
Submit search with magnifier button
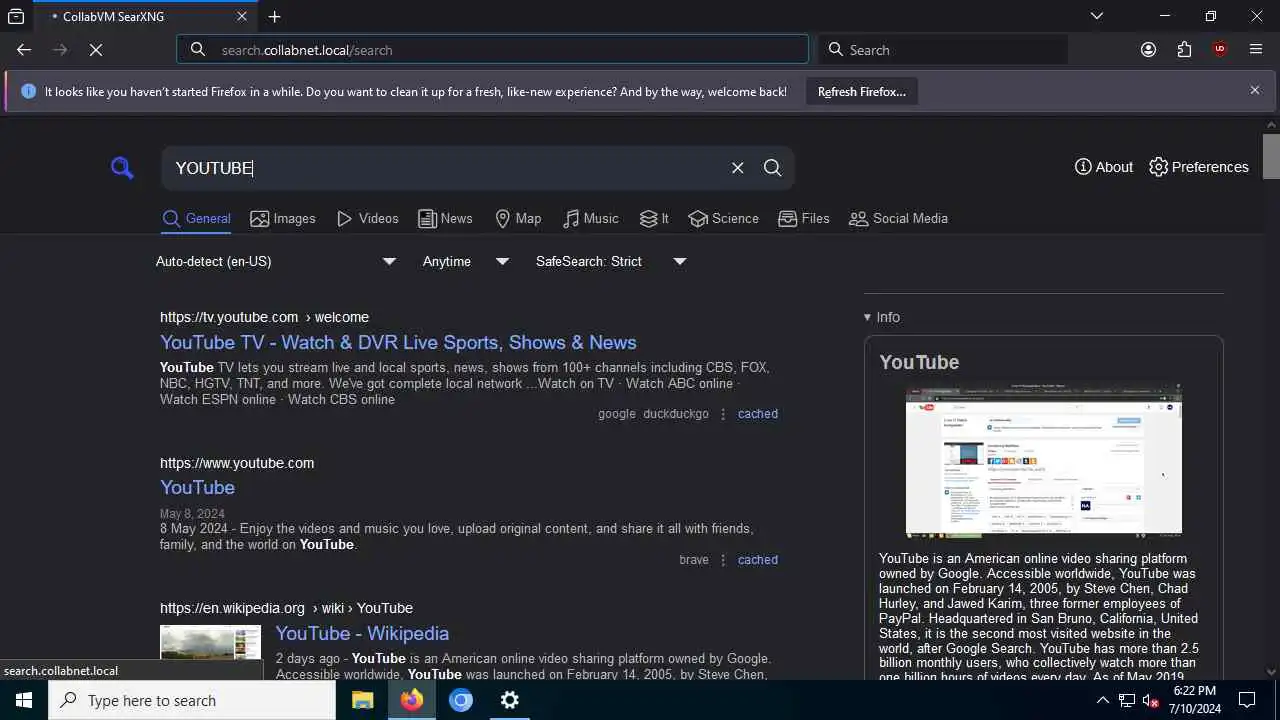772,168
